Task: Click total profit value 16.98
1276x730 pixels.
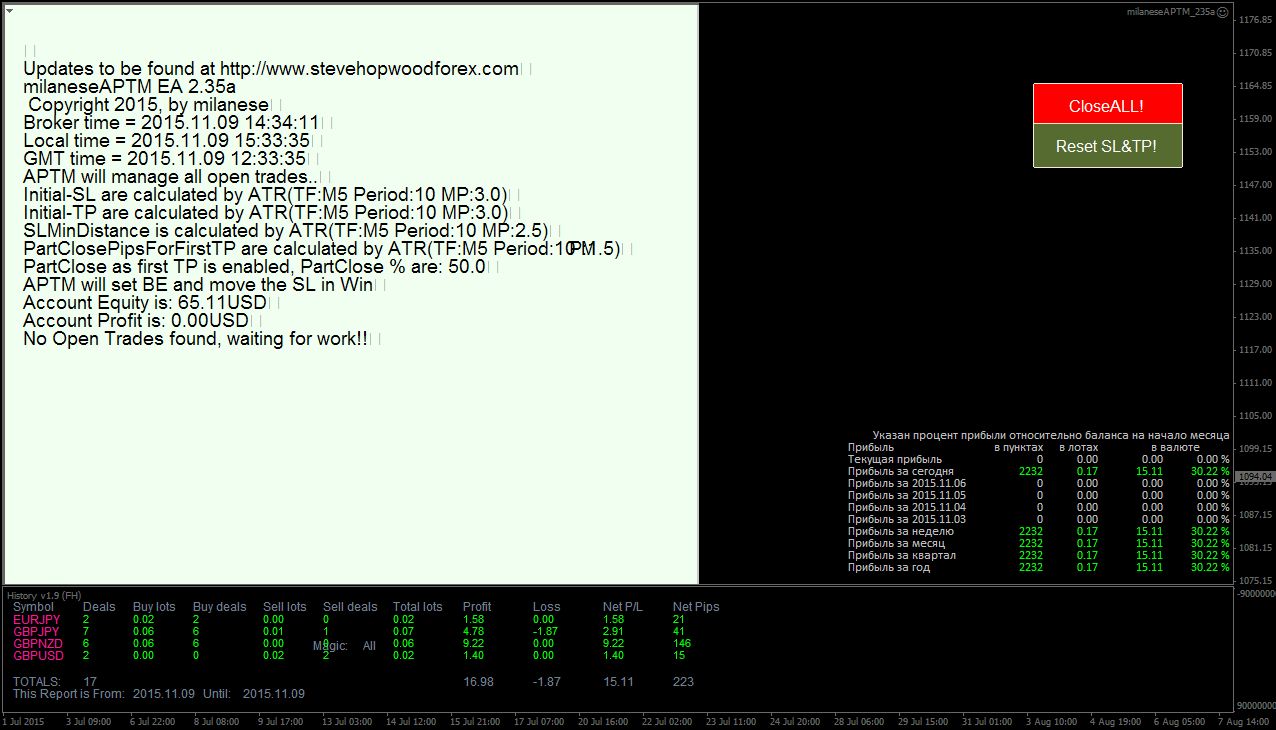Action: [x=478, y=682]
